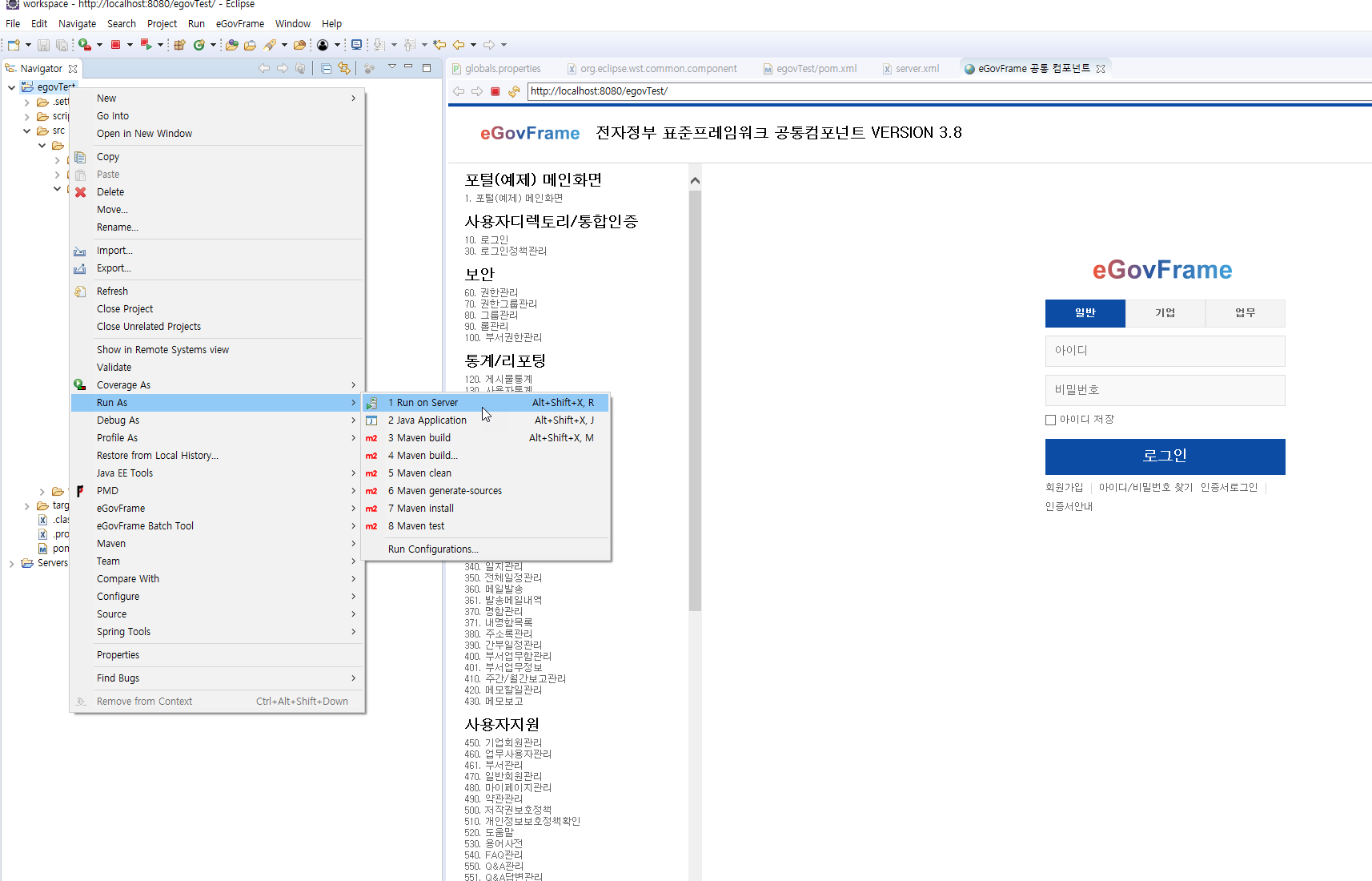The width and height of the screenshot is (1372, 881).
Task: Click the 인증서로그인 link
Action: pyautogui.click(x=1229, y=488)
